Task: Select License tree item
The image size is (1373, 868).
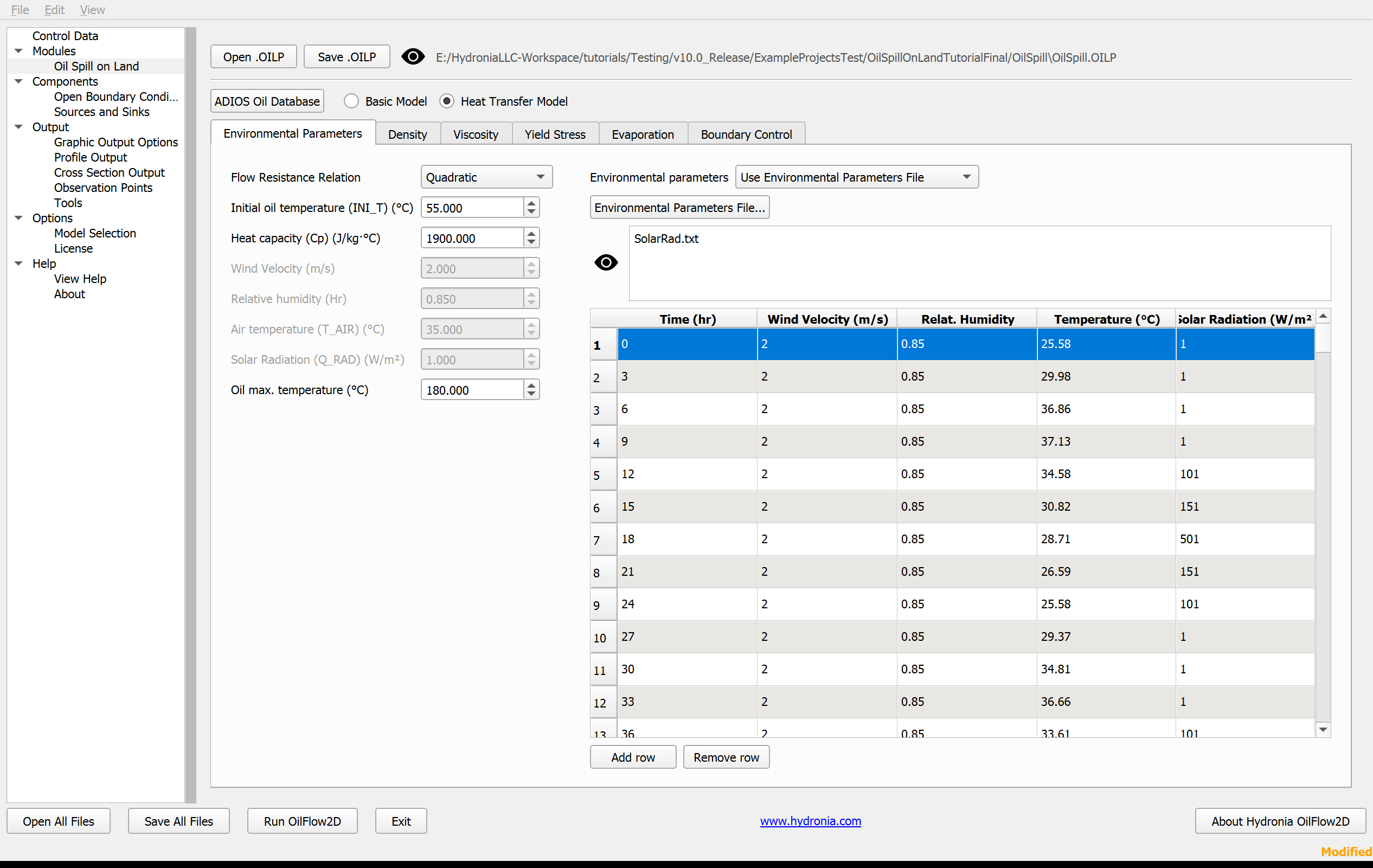Action: [74, 249]
